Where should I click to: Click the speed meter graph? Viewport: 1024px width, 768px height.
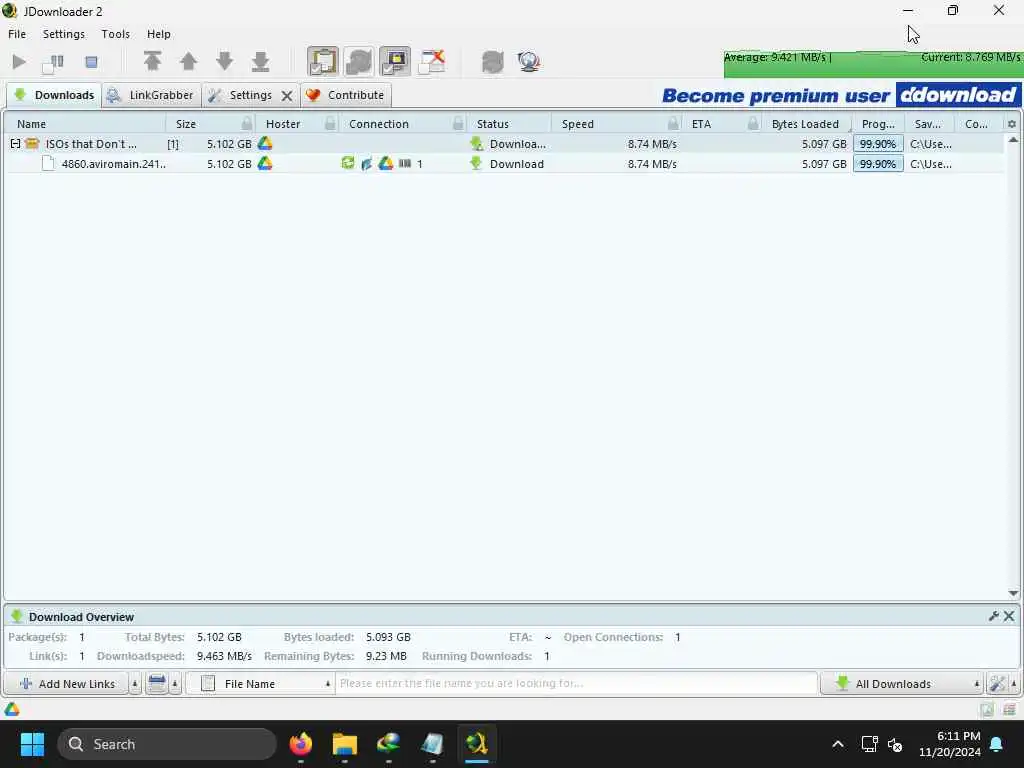pyautogui.click(x=872, y=64)
